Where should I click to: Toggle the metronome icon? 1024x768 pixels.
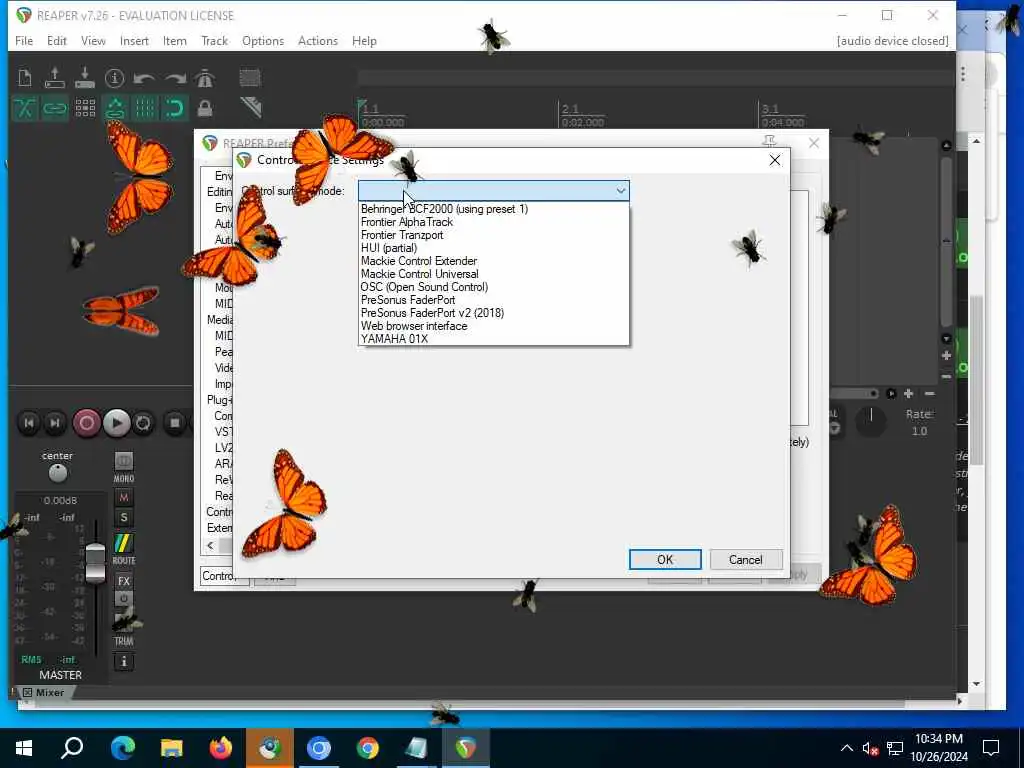204,78
